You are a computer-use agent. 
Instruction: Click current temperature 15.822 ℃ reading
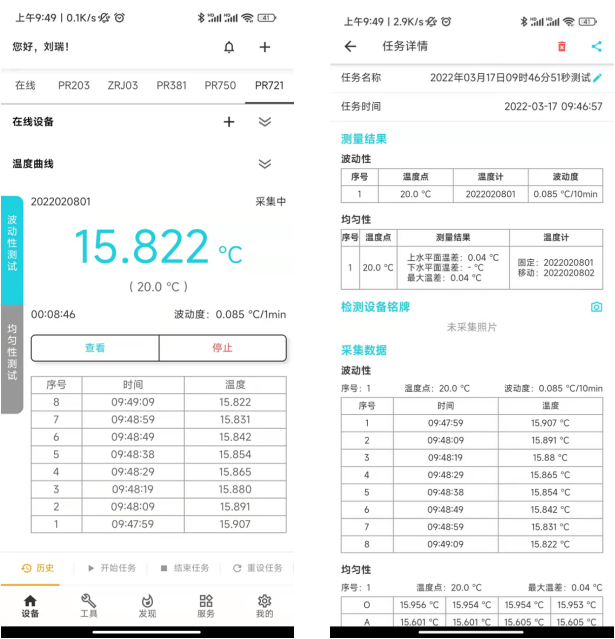pos(158,246)
